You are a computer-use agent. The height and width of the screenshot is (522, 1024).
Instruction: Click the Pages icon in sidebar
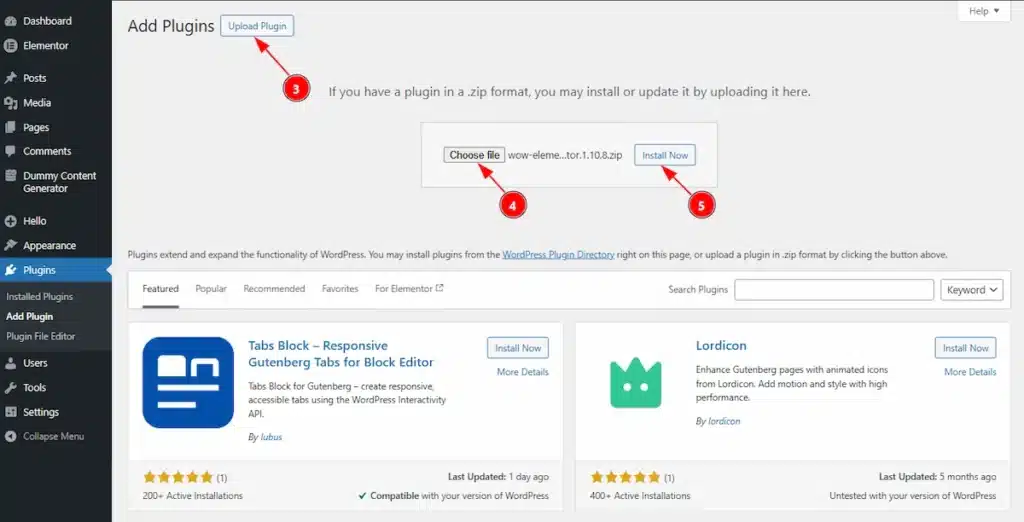pos(10,128)
